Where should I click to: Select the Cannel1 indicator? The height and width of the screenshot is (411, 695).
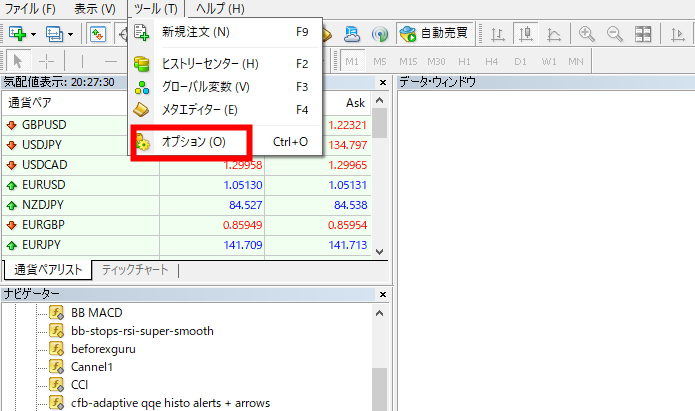point(92,367)
